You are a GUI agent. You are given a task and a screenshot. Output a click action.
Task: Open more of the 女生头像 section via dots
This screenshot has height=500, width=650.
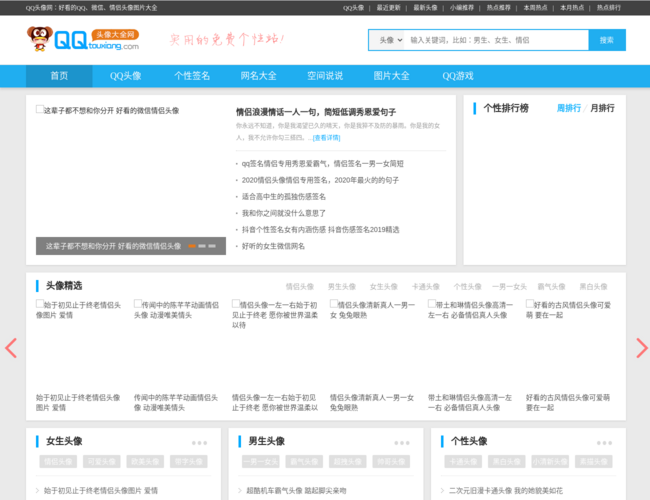point(199,443)
